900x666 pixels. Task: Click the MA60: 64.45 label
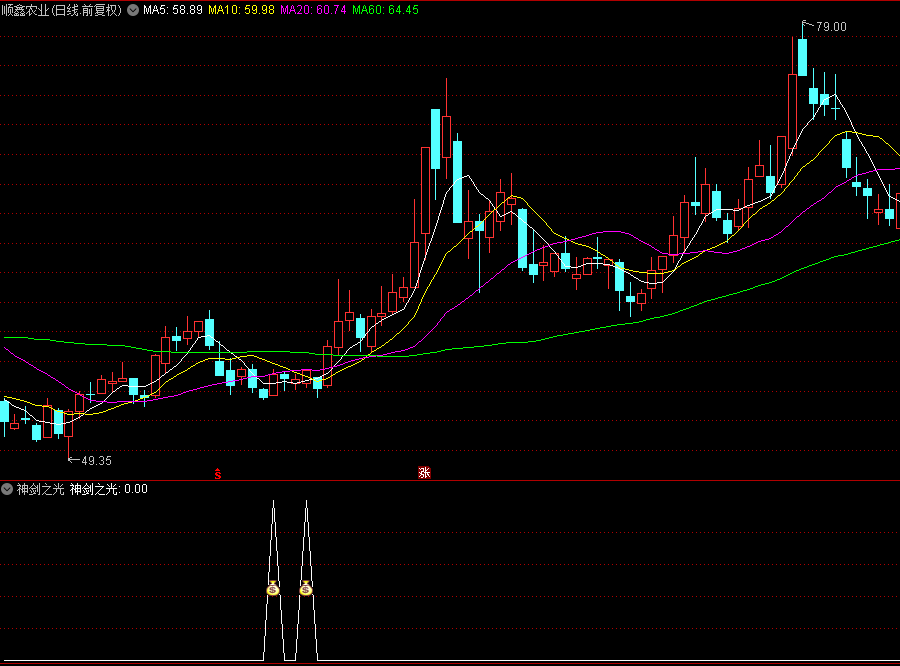tap(385, 10)
